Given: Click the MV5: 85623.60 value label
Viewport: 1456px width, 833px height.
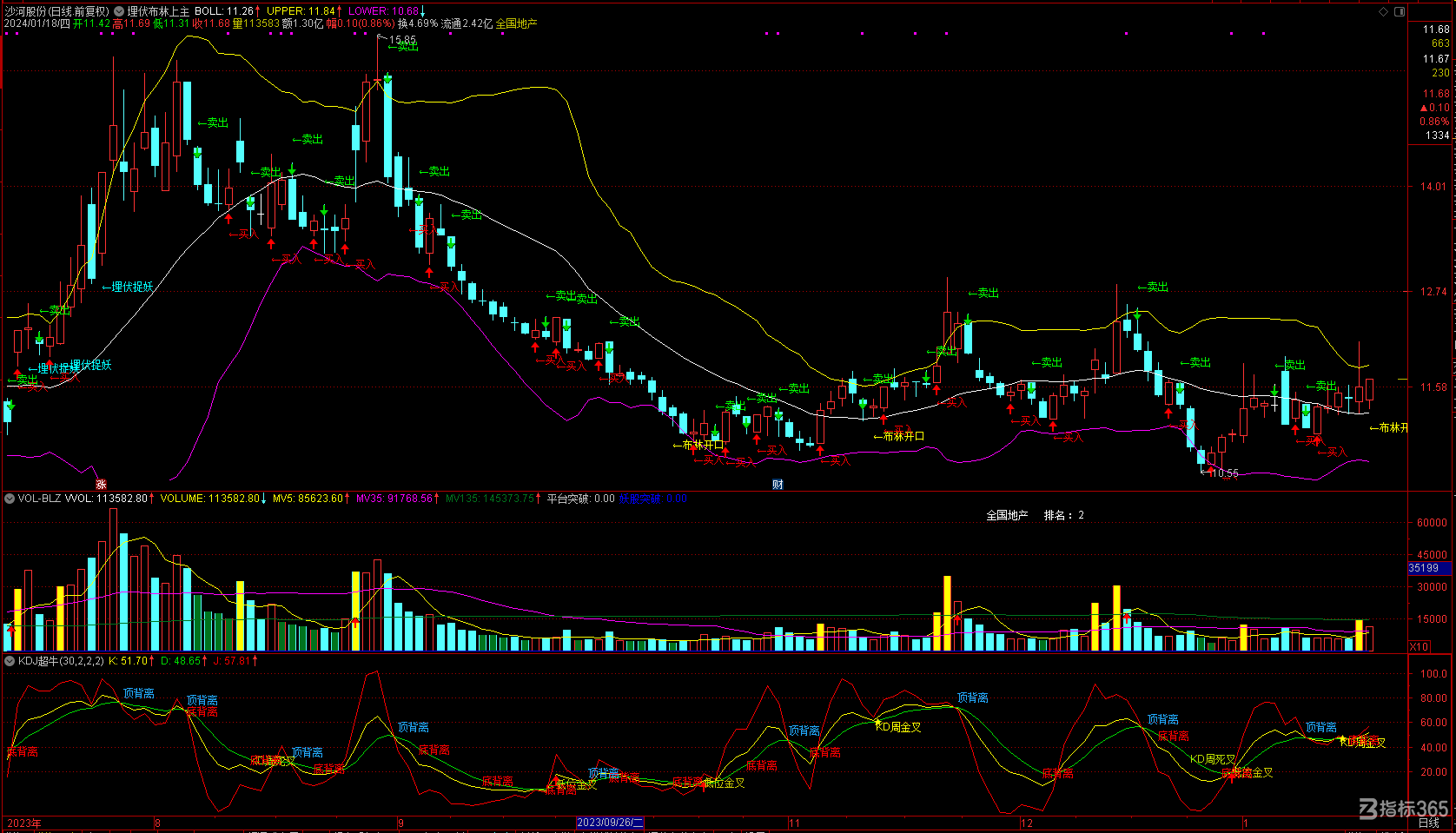Looking at the screenshot, I should 308,499.
